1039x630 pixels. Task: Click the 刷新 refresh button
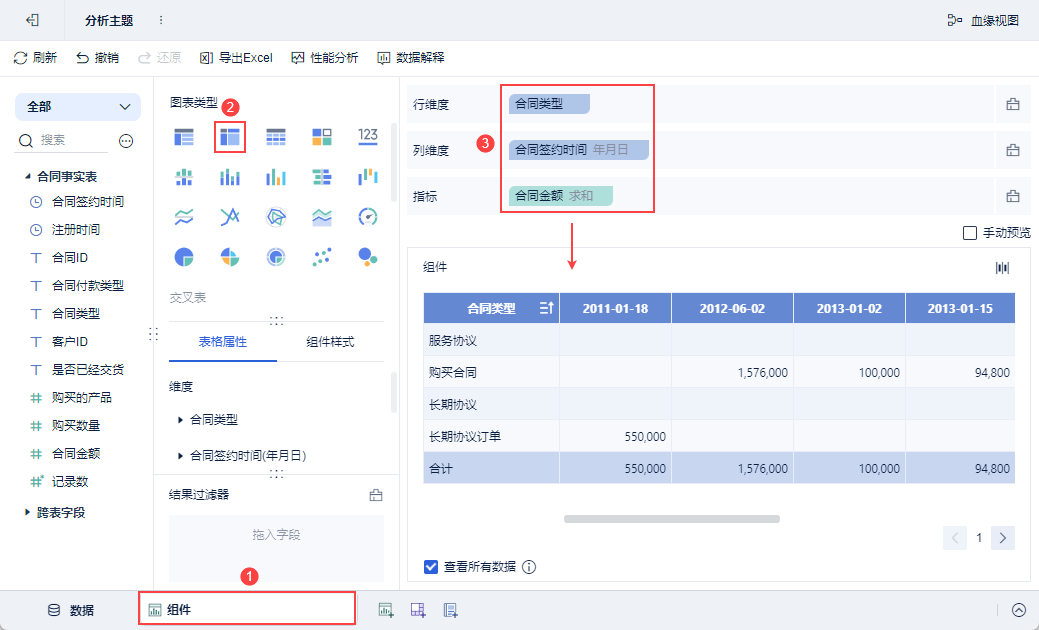(35, 58)
